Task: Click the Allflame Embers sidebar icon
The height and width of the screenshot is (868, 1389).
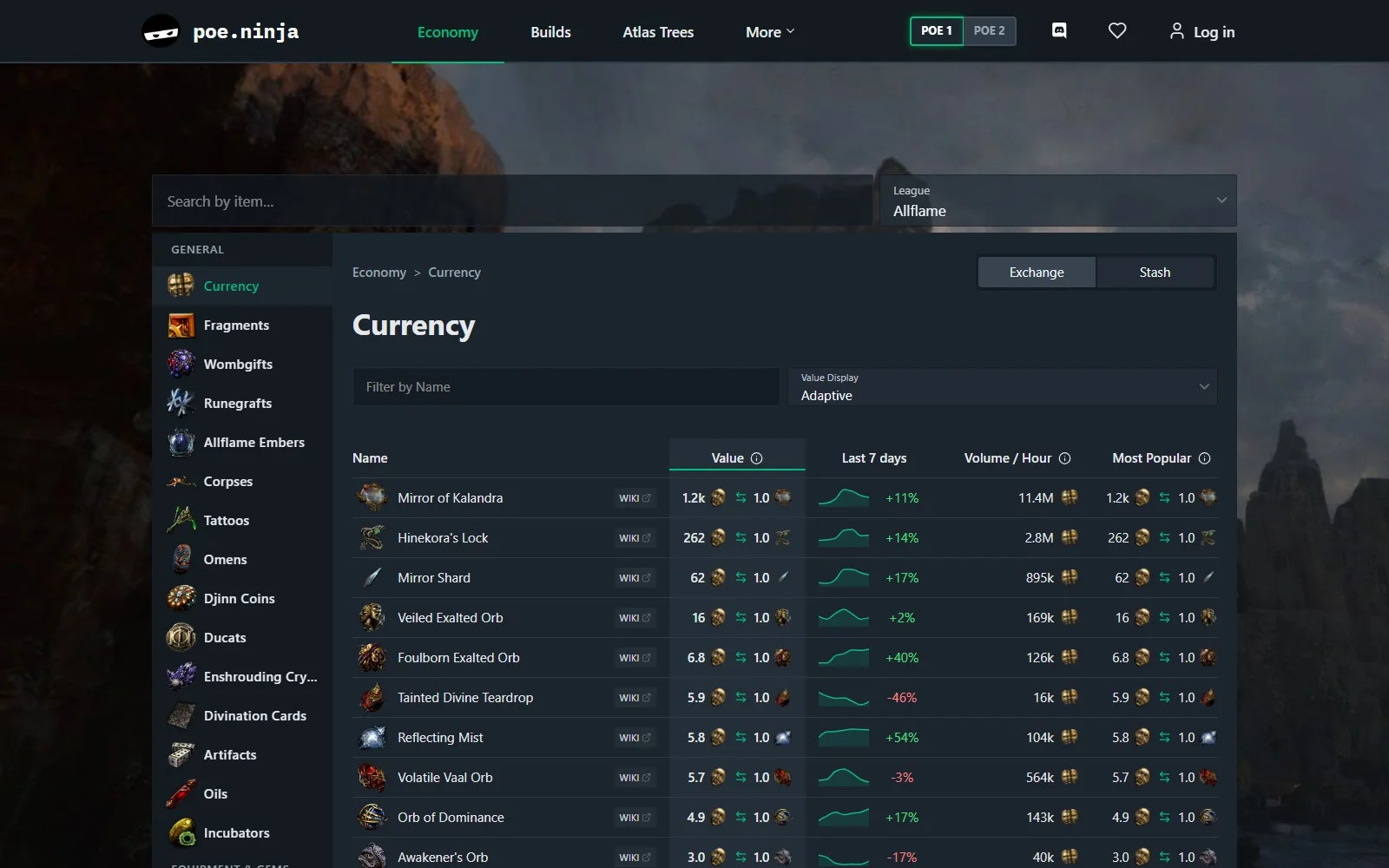Action: [181, 442]
